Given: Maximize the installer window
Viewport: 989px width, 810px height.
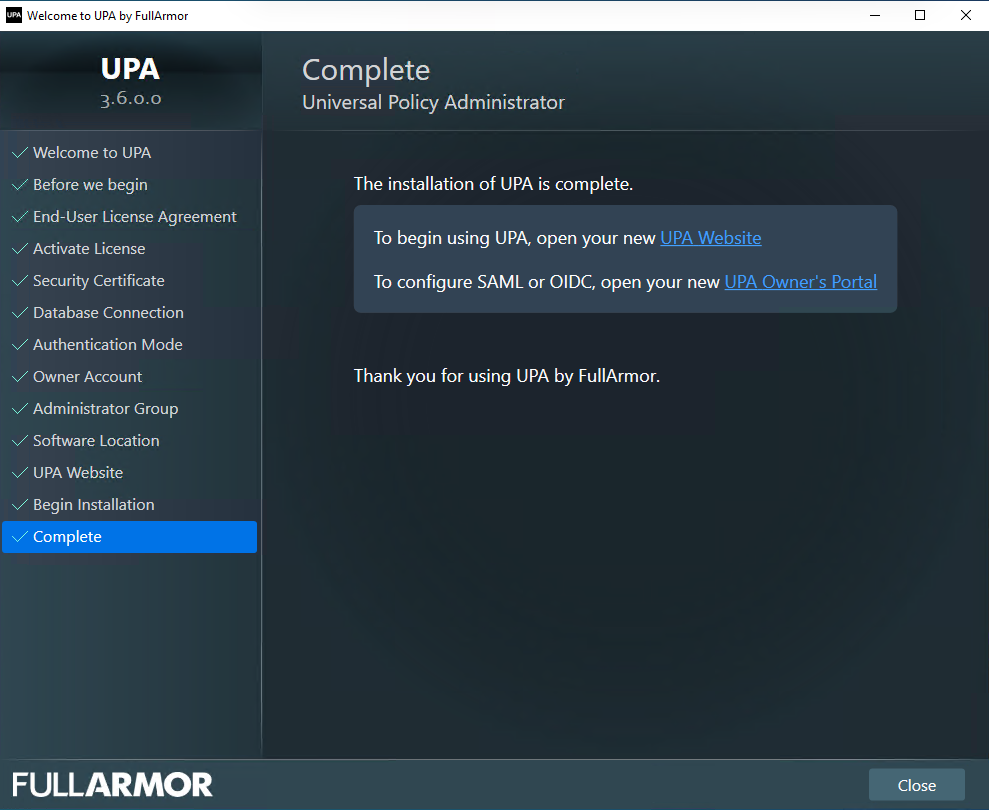Looking at the screenshot, I should pos(919,15).
